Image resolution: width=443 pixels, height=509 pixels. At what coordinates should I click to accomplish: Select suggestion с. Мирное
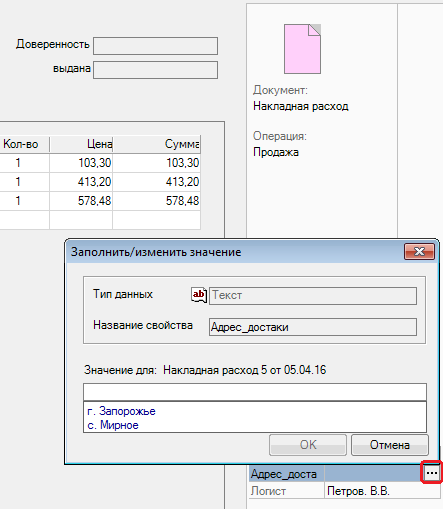113,425
